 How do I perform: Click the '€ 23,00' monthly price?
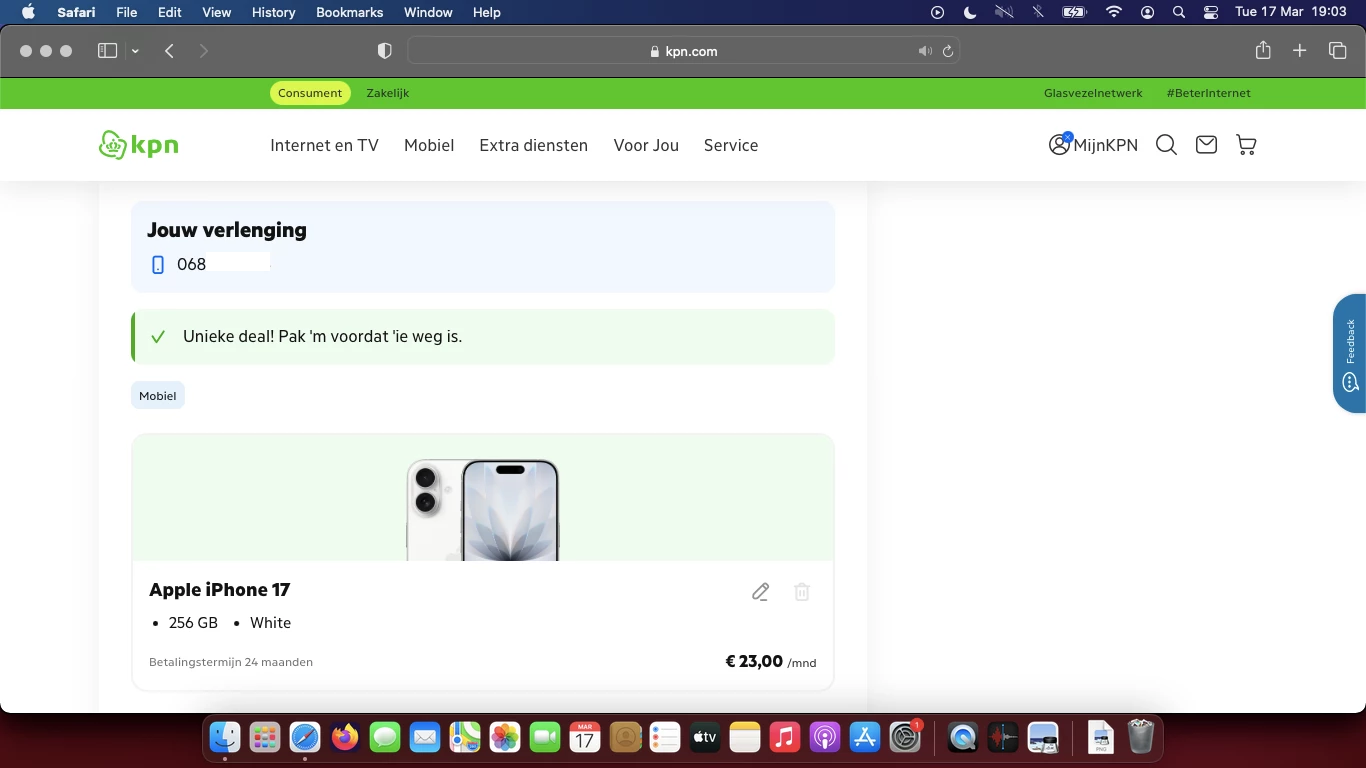[x=754, y=661]
